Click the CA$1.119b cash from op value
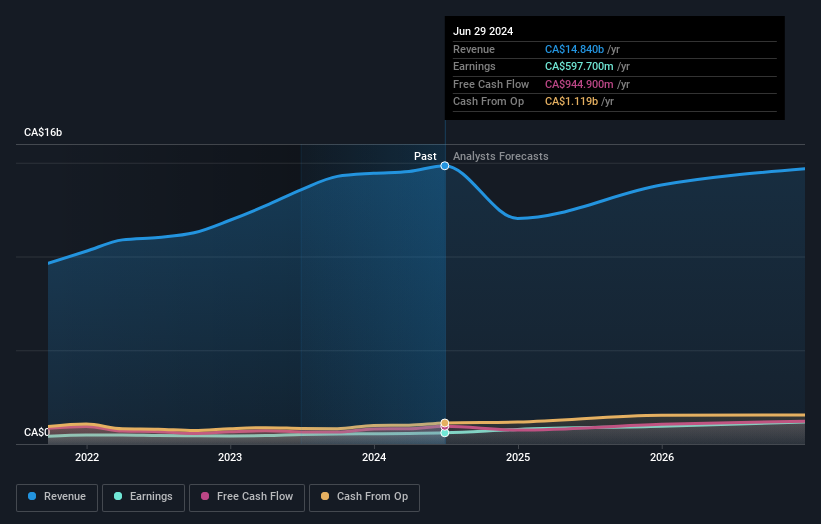 [x=571, y=102]
